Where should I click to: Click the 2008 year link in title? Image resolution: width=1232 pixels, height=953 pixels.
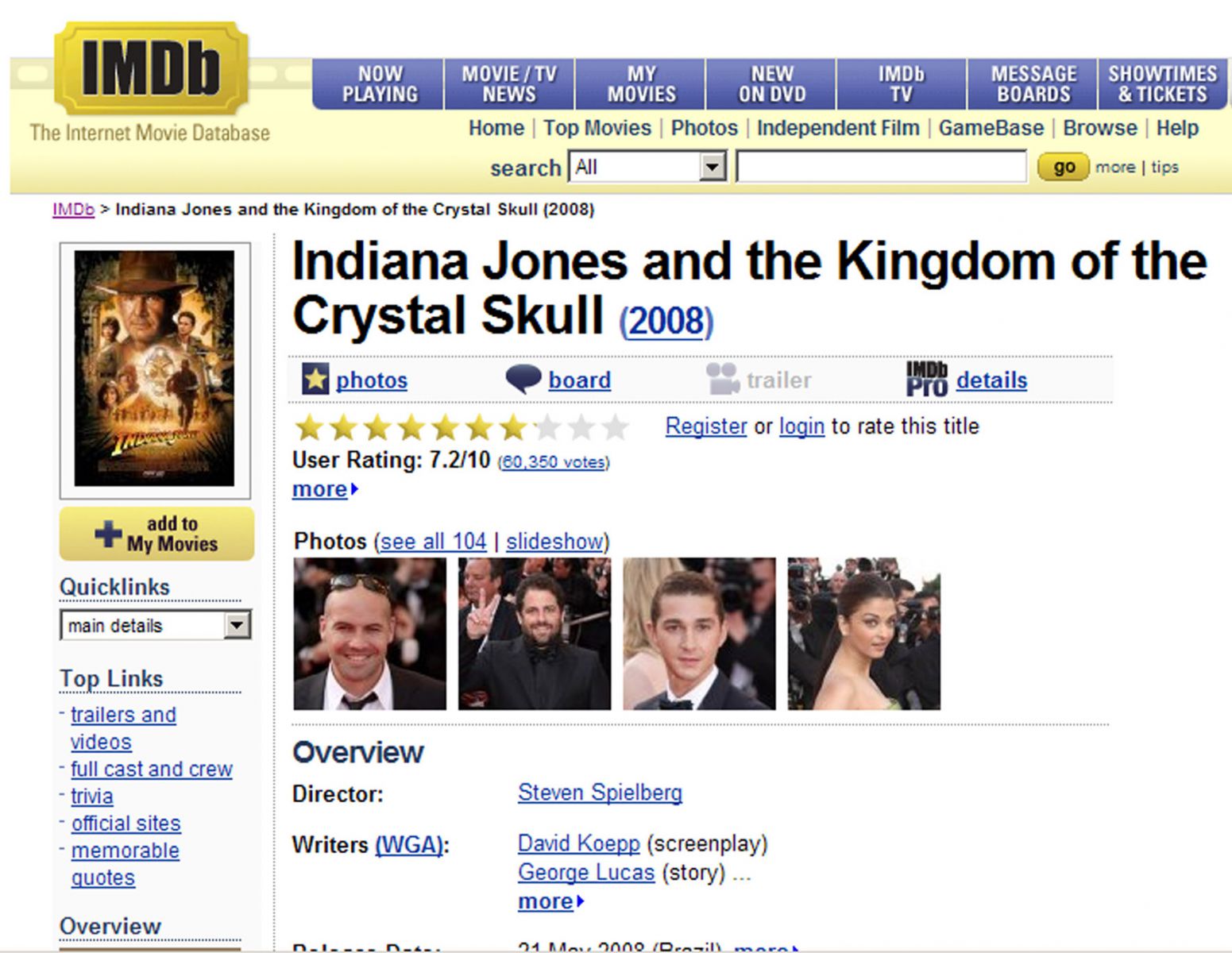(x=666, y=321)
